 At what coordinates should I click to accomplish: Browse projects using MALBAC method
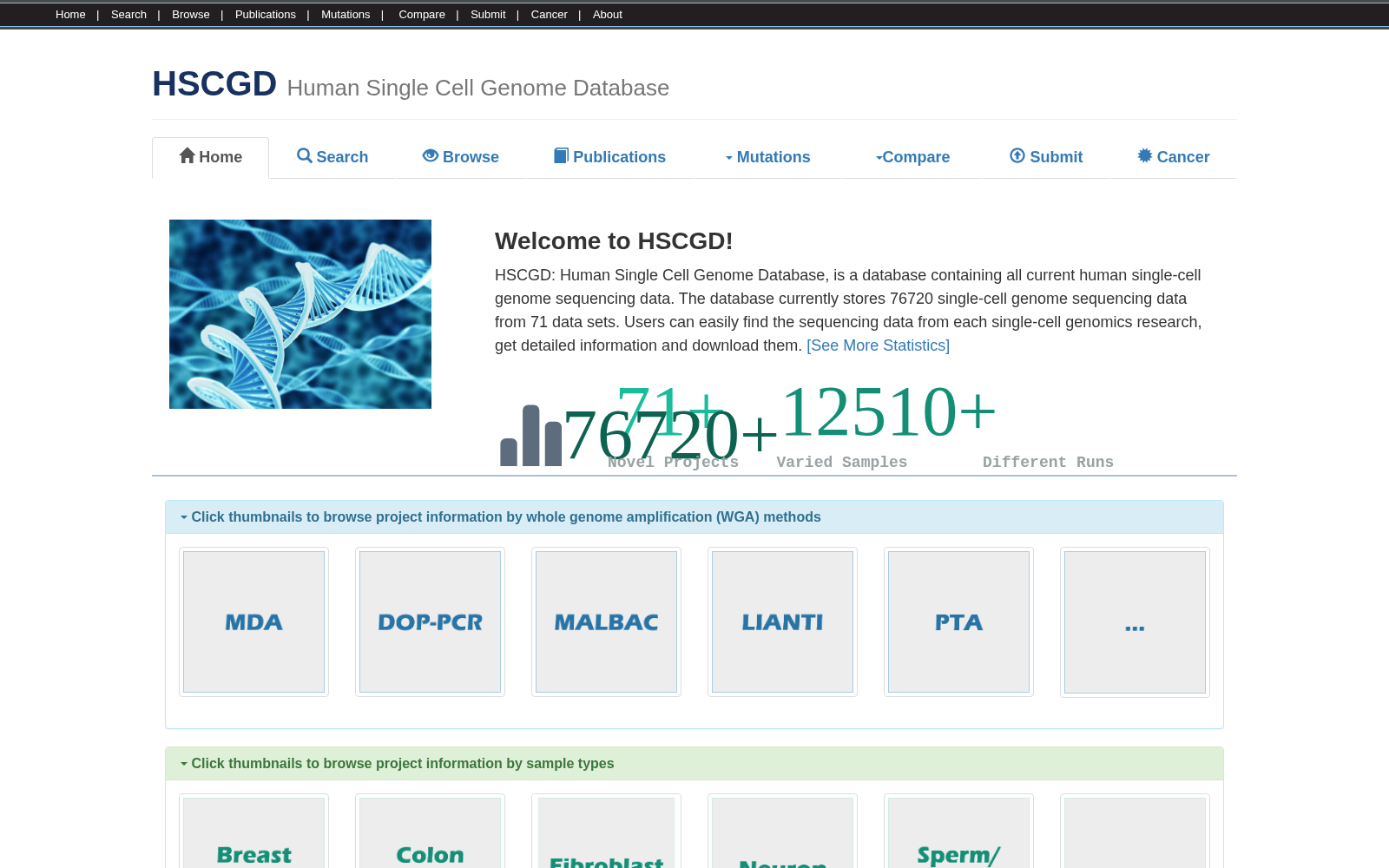[x=606, y=621]
